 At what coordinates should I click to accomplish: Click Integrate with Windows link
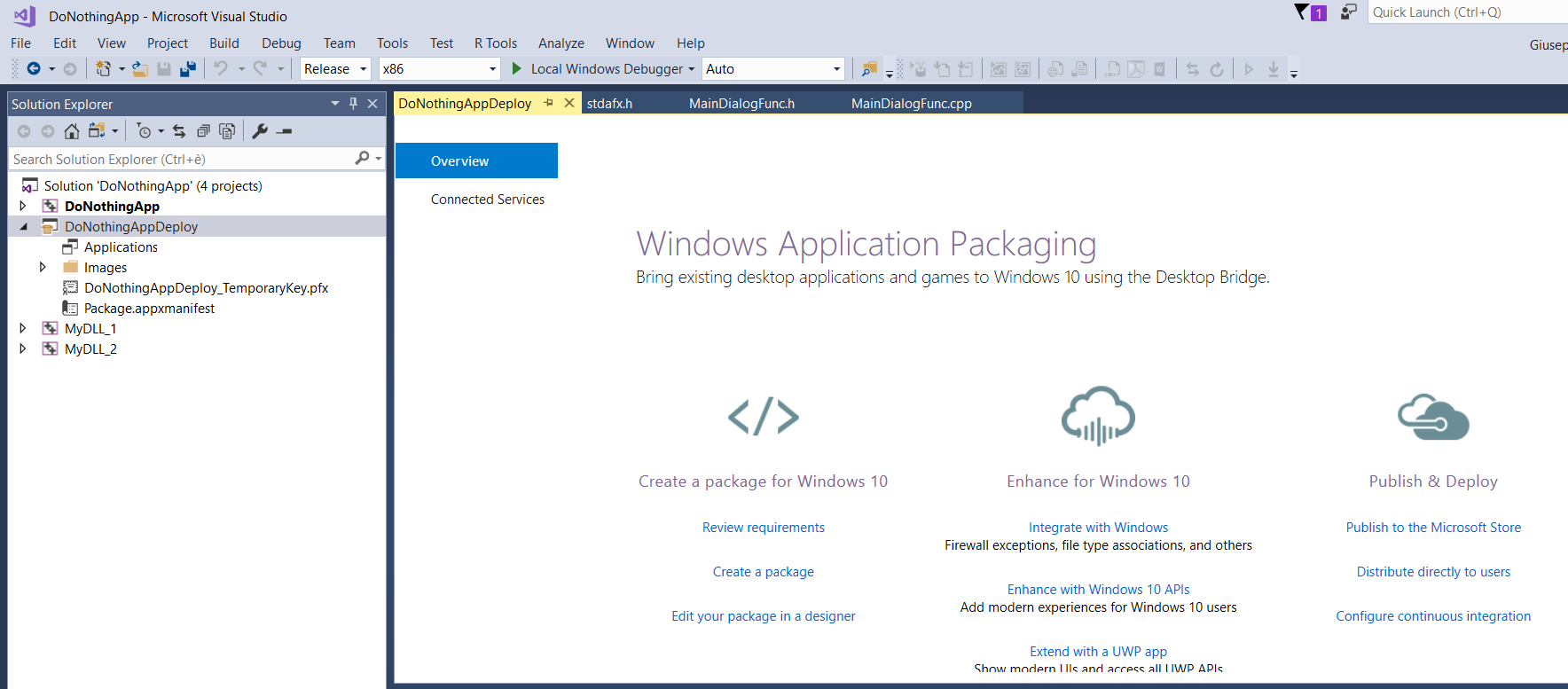[x=1098, y=528]
